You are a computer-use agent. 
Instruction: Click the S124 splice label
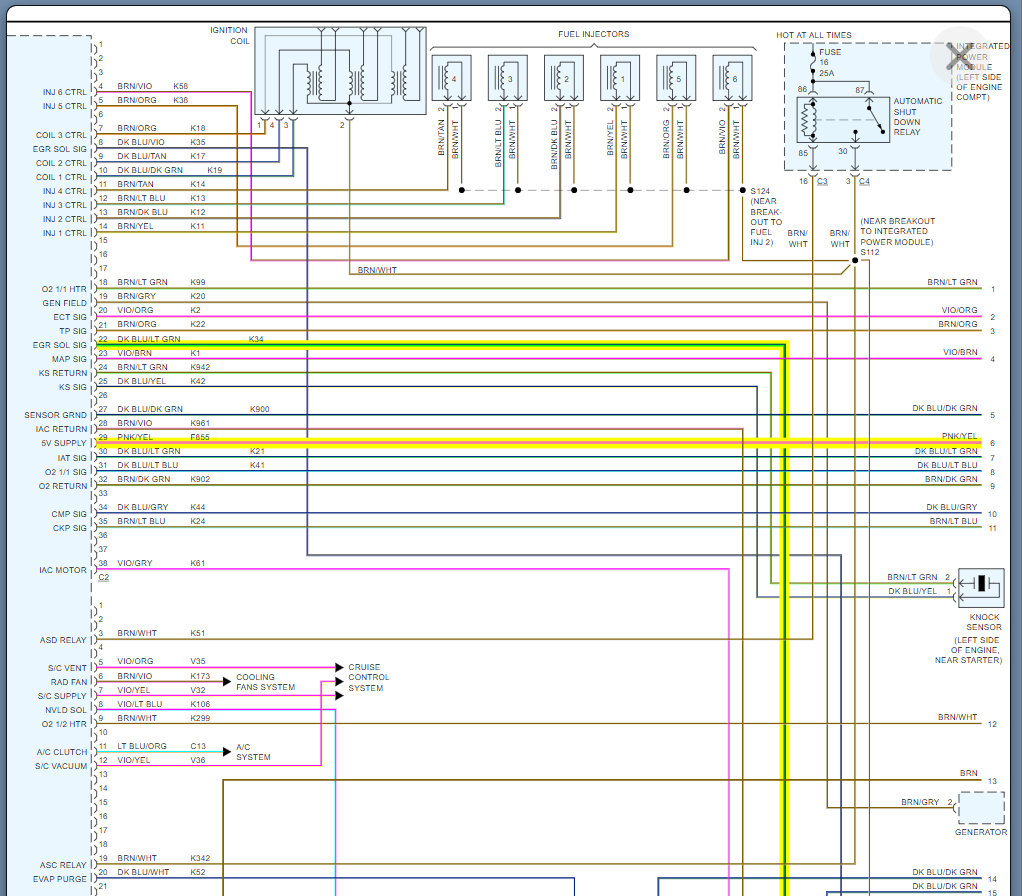(760, 191)
